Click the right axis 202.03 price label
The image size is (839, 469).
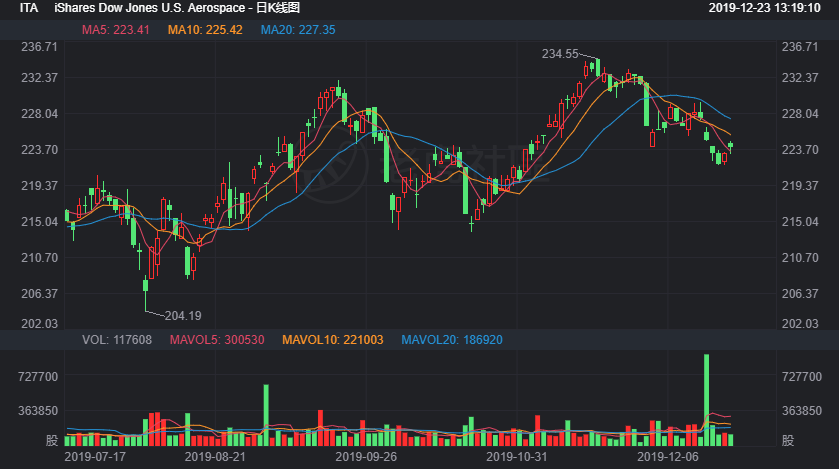point(800,324)
